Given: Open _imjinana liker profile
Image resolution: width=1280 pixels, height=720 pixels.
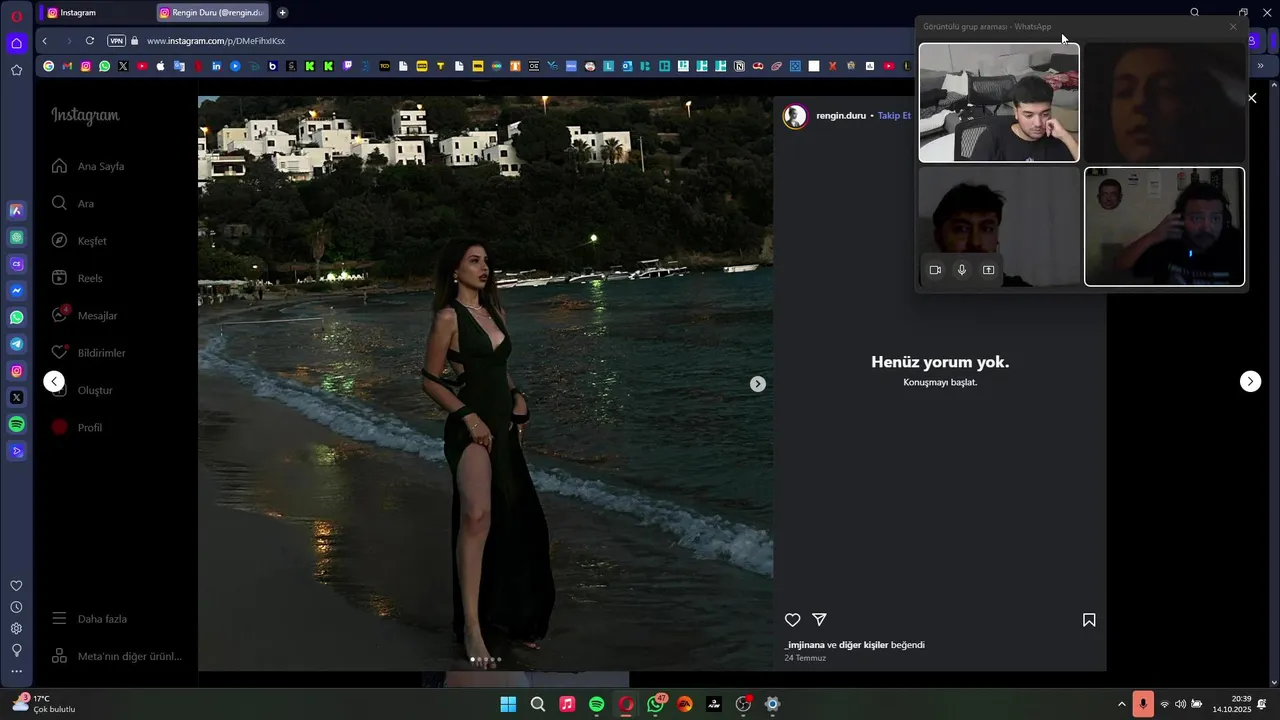Looking at the screenshot, I should coord(804,645).
